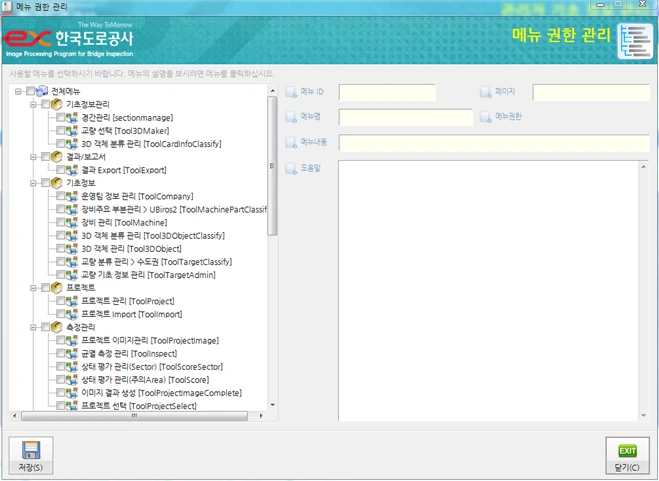Click the 메뉴내용 input field
This screenshot has height=481, width=659.
pyautogui.click(x=494, y=143)
